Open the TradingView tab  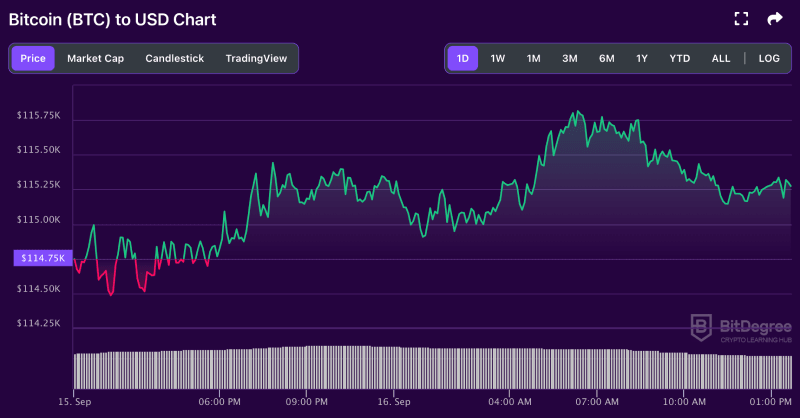(256, 58)
